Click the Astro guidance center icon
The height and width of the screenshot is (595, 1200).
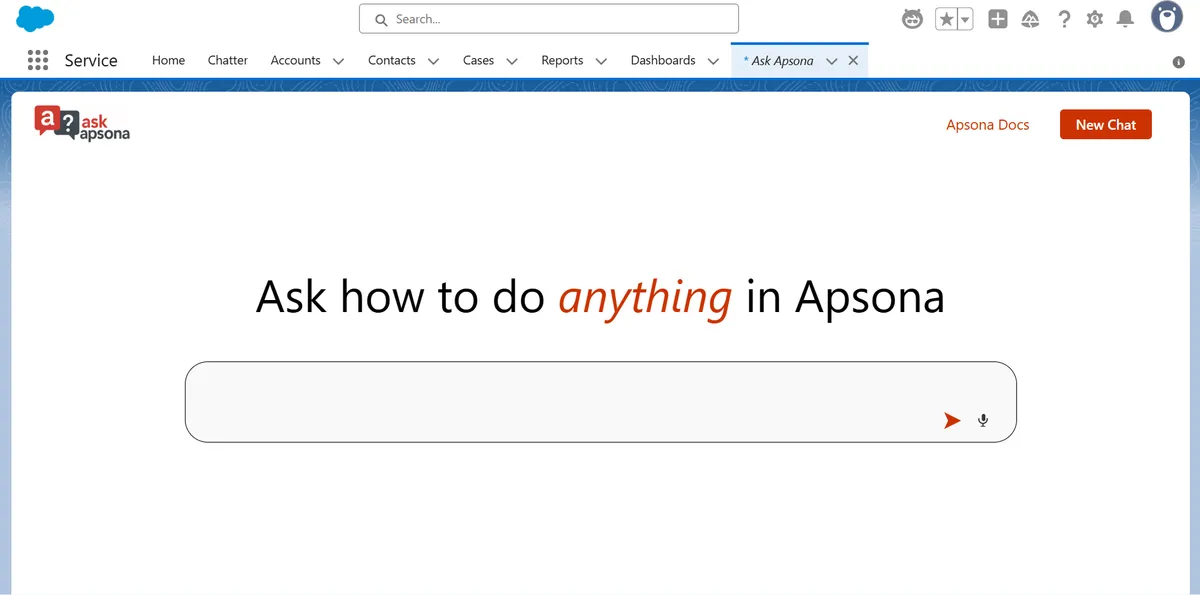pyautogui.click(x=912, y=19)
